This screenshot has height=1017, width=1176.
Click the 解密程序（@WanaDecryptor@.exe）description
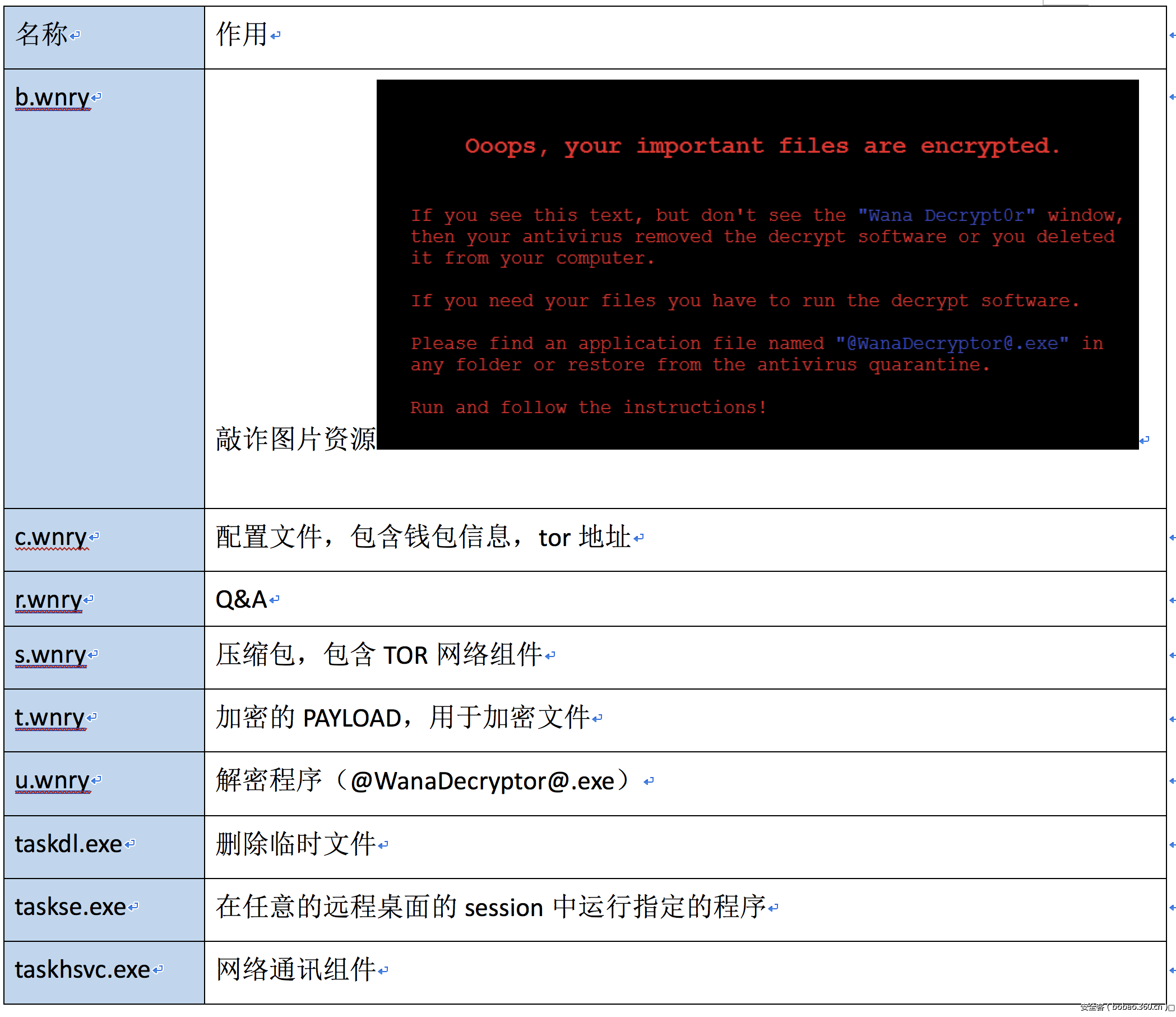pos(423,781)
